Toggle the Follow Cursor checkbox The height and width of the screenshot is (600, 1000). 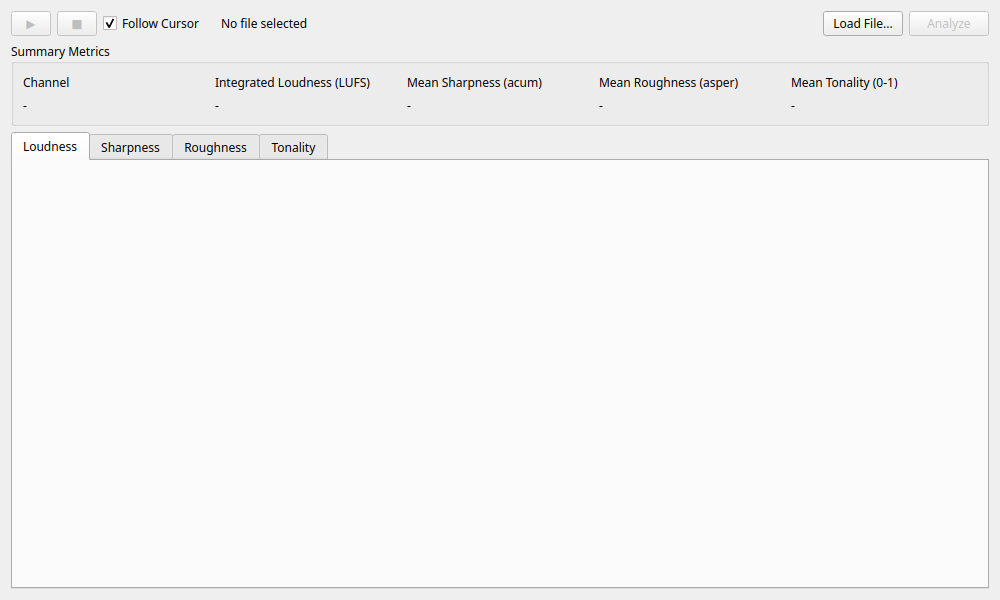coord(111,23)
